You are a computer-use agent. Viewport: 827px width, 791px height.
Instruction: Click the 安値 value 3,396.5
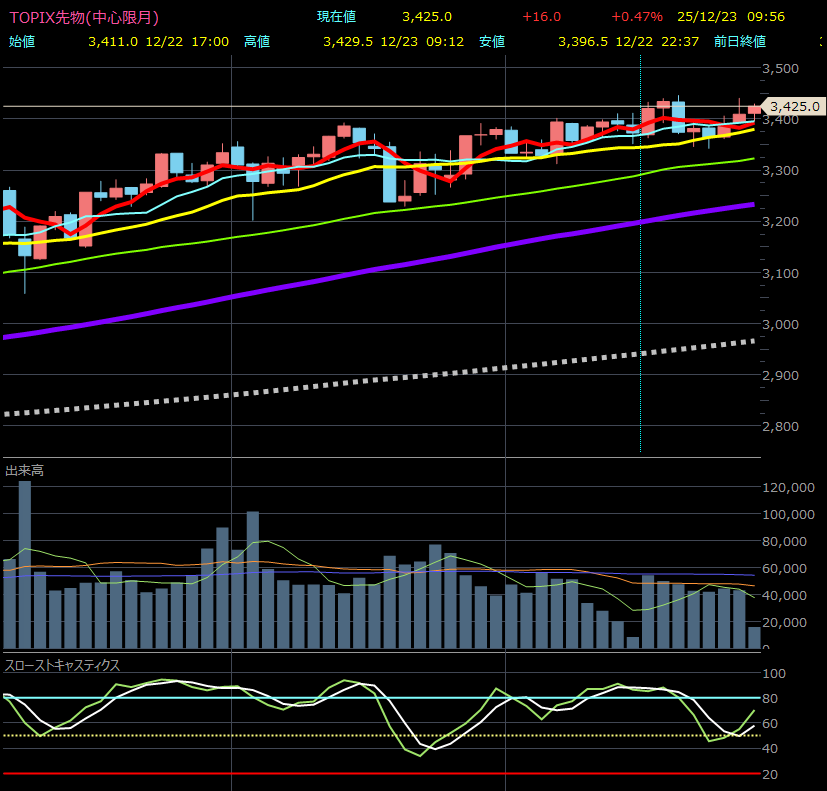[x=586, y=41]
